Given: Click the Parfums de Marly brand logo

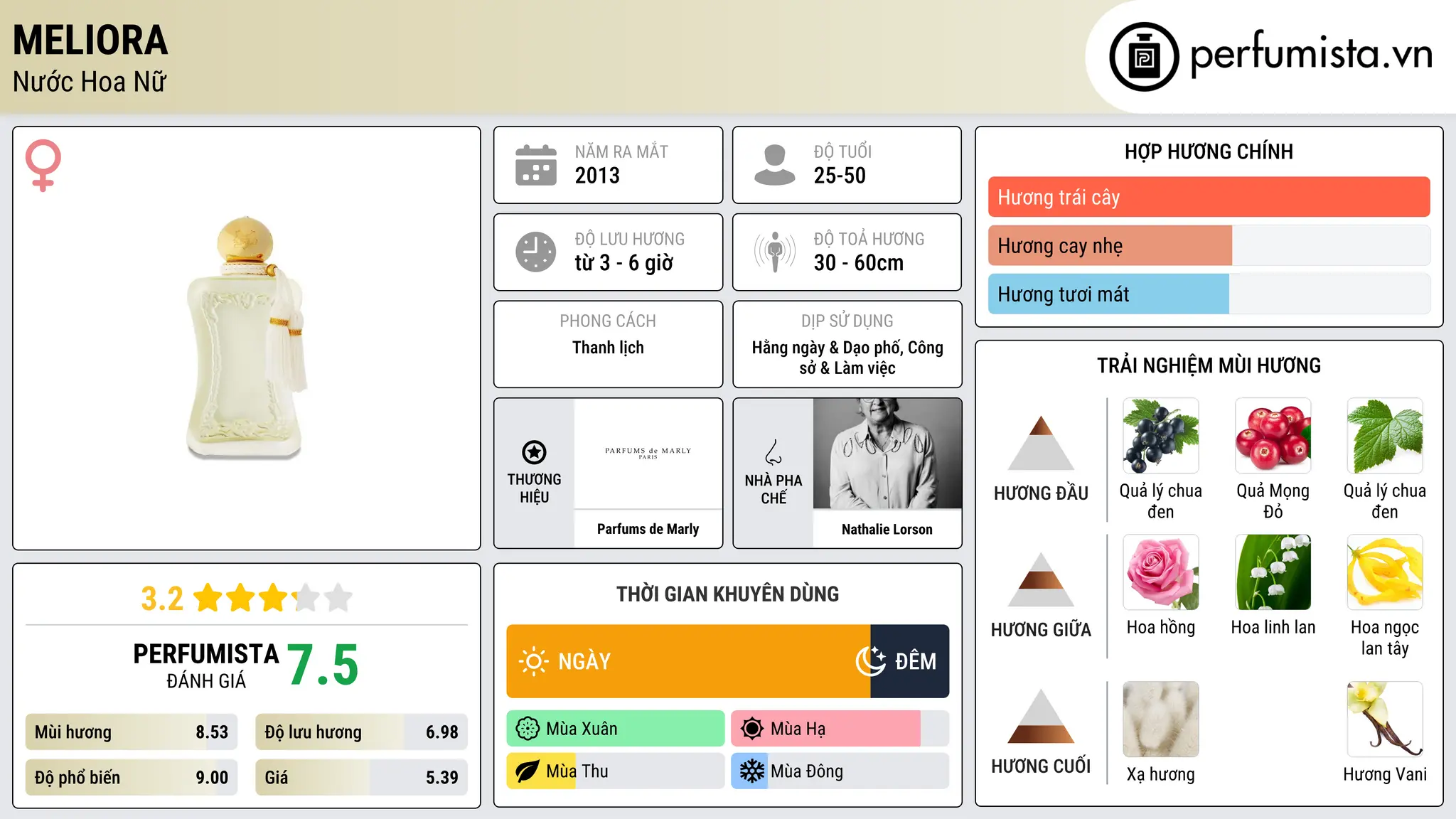Looking at the screenshot, I should coord(648,453).
